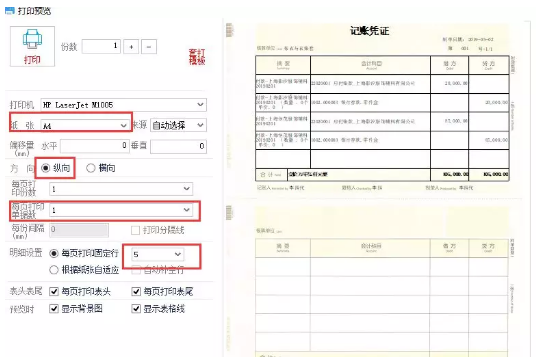The height and width of the screenshot is (360, 536).
Task: Open the red overprint template link
Action: click(197, 57)
